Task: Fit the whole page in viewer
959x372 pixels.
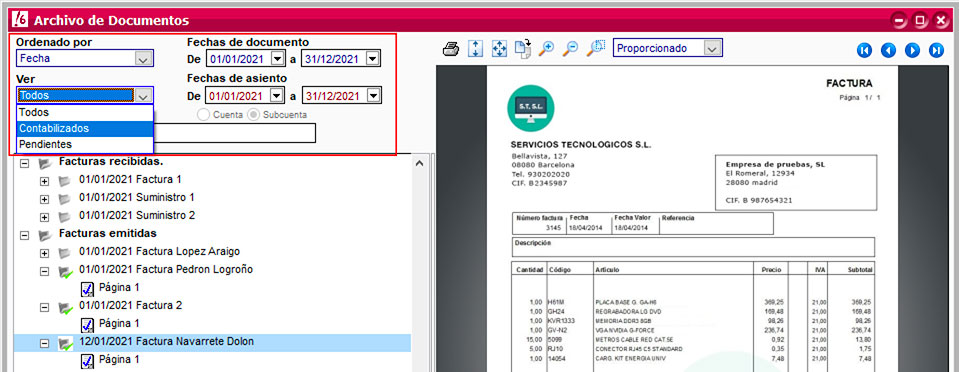Action: point(500,49)
